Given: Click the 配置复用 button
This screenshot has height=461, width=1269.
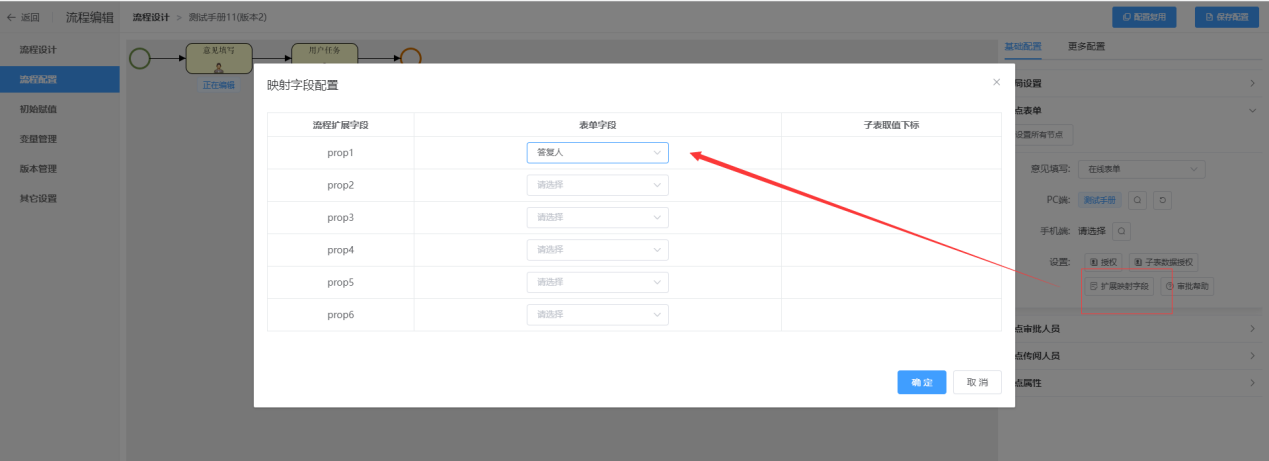Looking at the screenshot, I should (1144, 17).
